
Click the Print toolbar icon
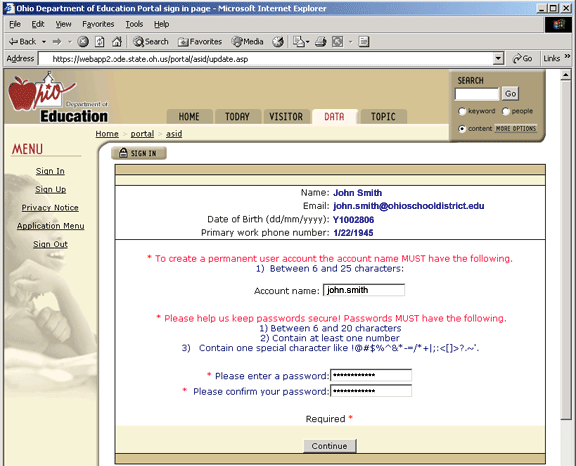tap(321, 42)
